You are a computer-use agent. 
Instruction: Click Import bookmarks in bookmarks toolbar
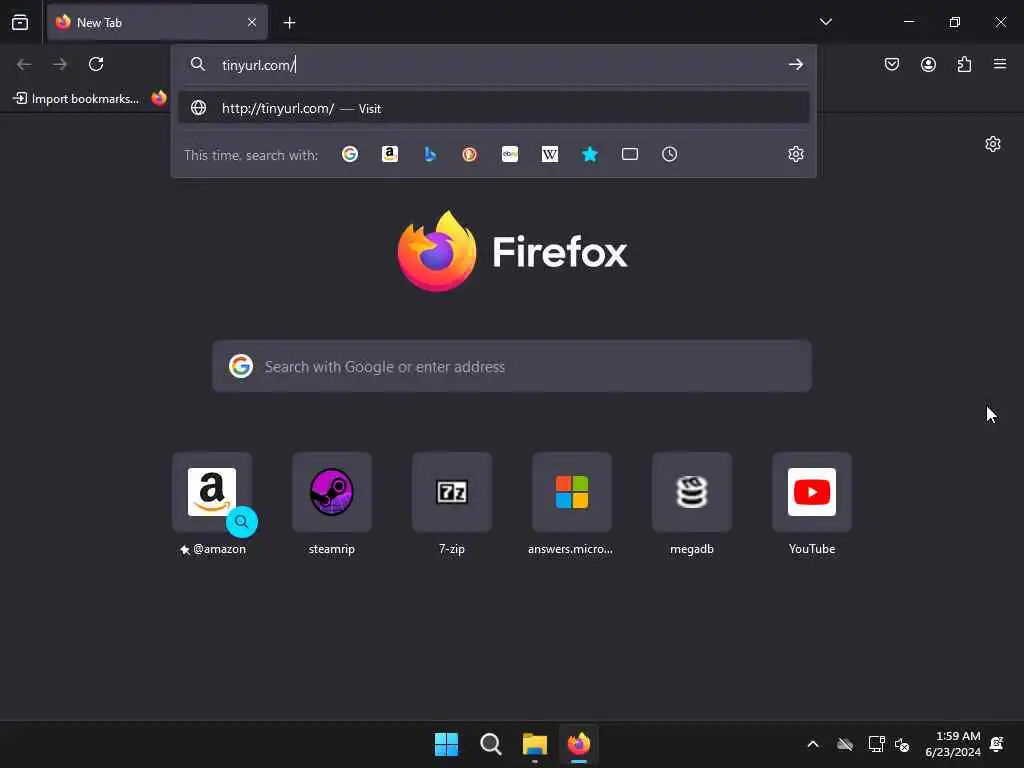pyautogui.click(x=76, y=99)
